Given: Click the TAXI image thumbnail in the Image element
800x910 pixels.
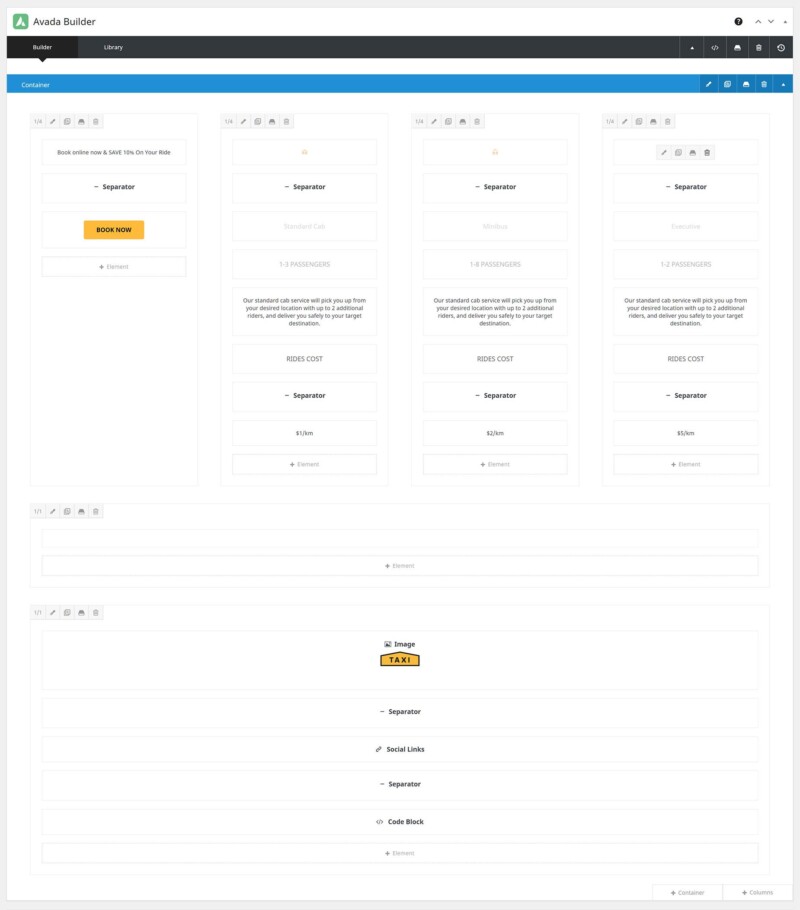Looking at the screenshot, I should point(400,660).
